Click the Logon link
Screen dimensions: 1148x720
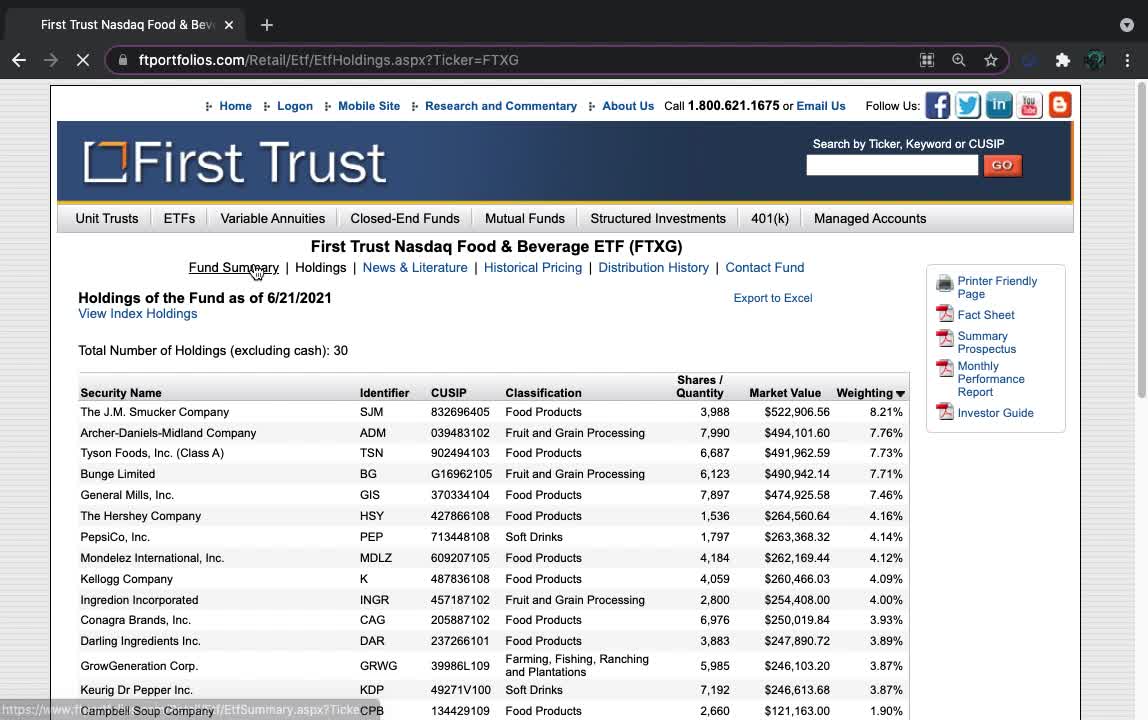[295, 105]
